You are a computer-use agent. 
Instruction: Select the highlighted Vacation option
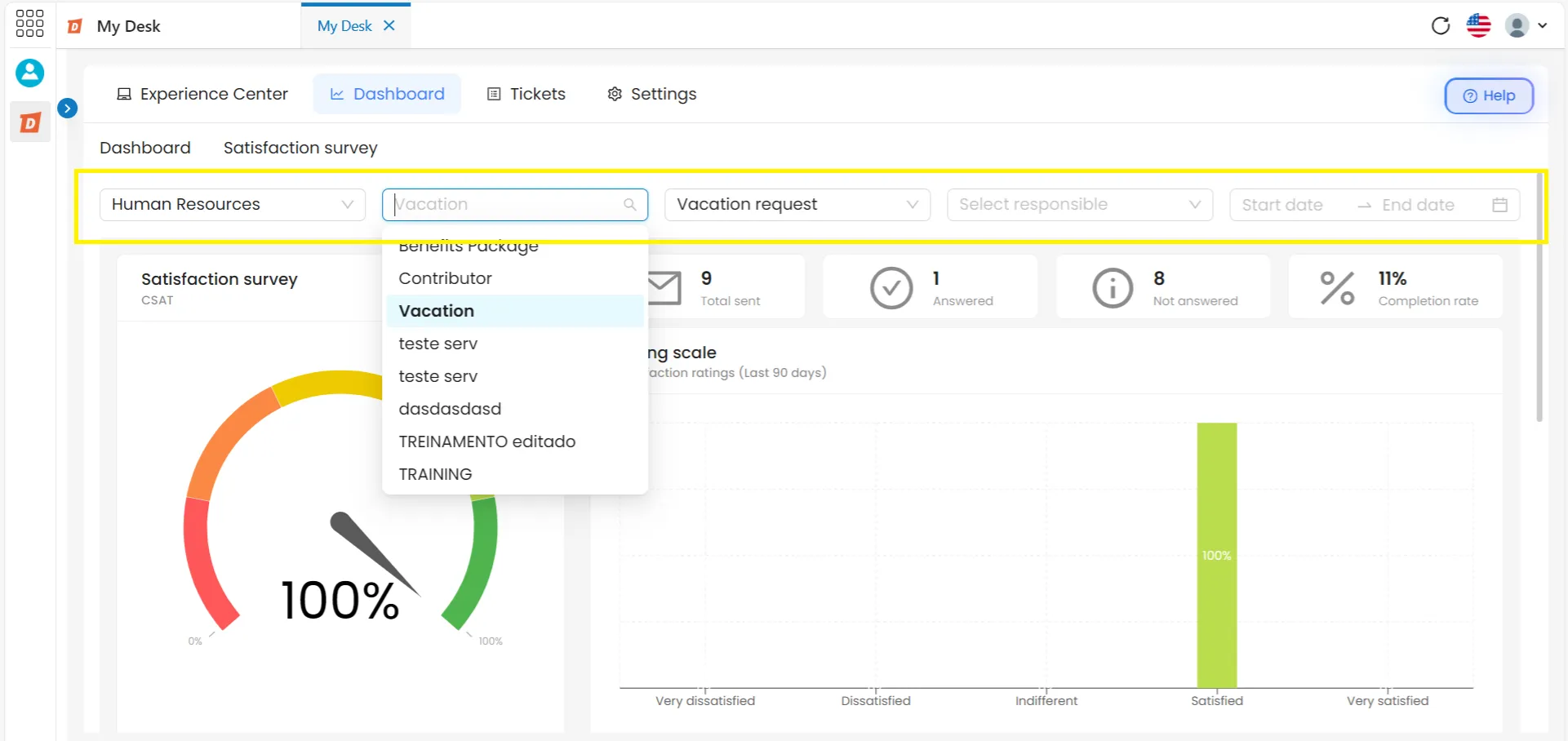[x=515, y=311]
